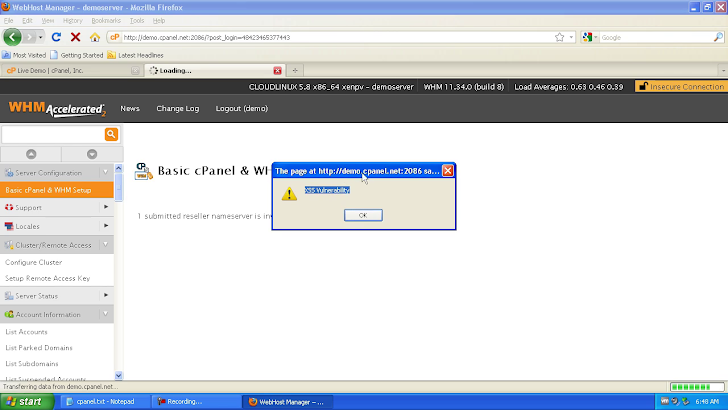Open the Windows Start menu

27,402
